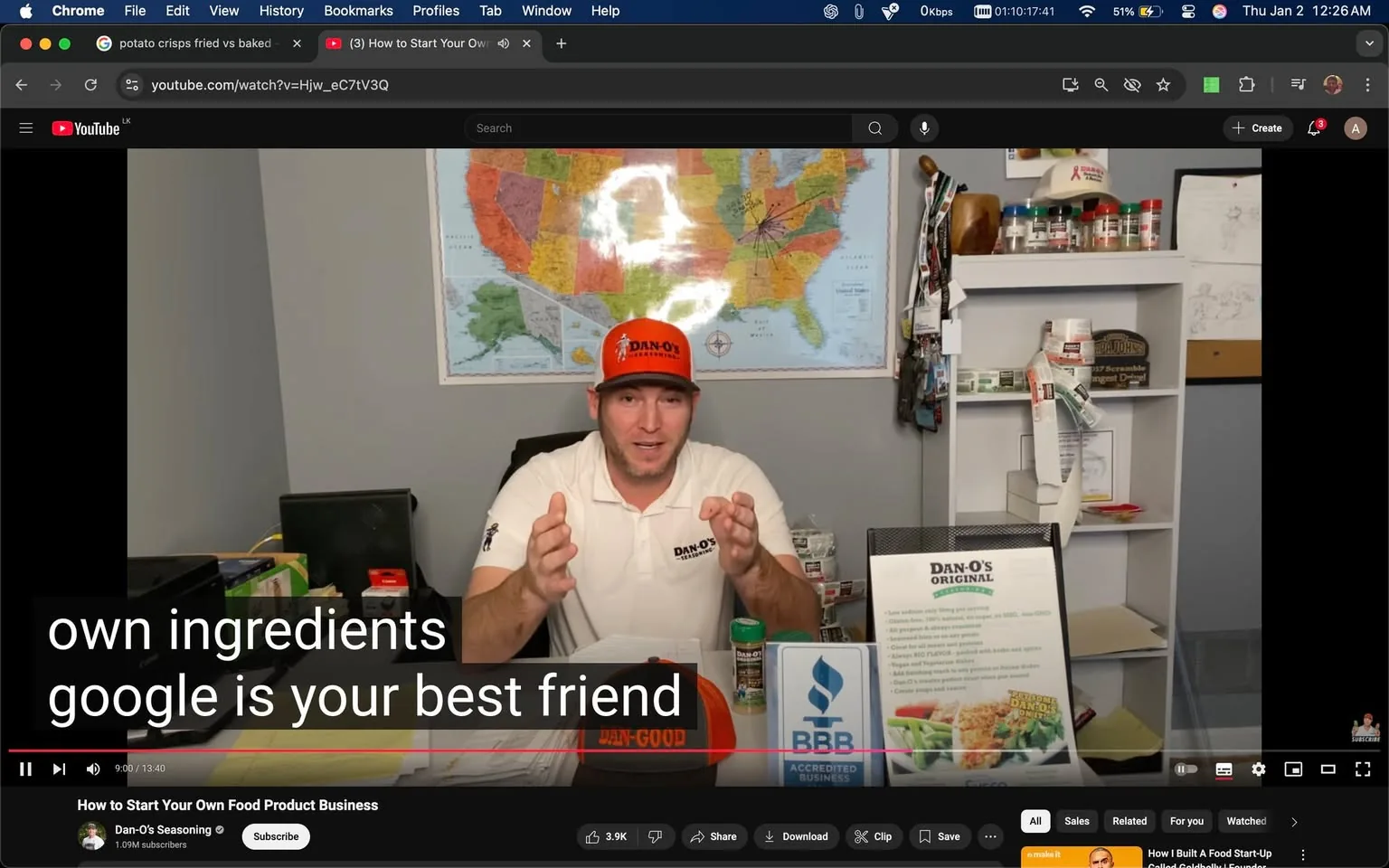Start a voice search on YouTube
This screenshot has height=868, width=1389.
click(923, 127)
